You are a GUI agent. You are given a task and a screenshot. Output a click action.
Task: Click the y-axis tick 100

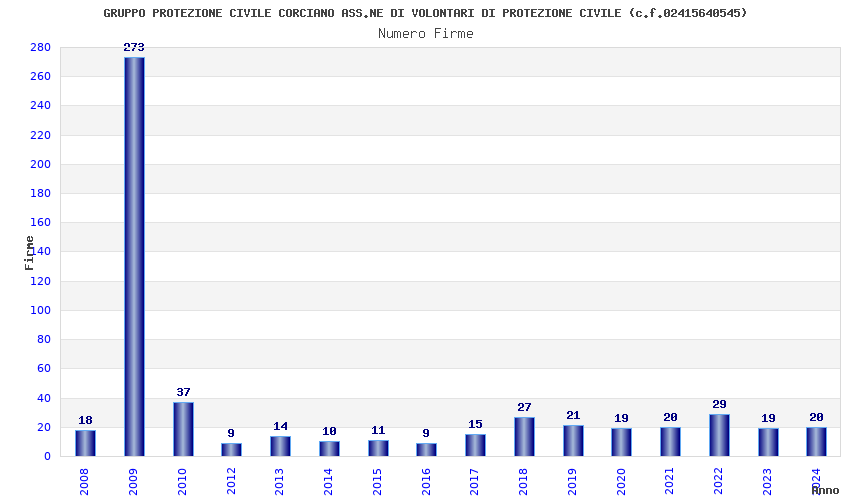tap(40, 311)
